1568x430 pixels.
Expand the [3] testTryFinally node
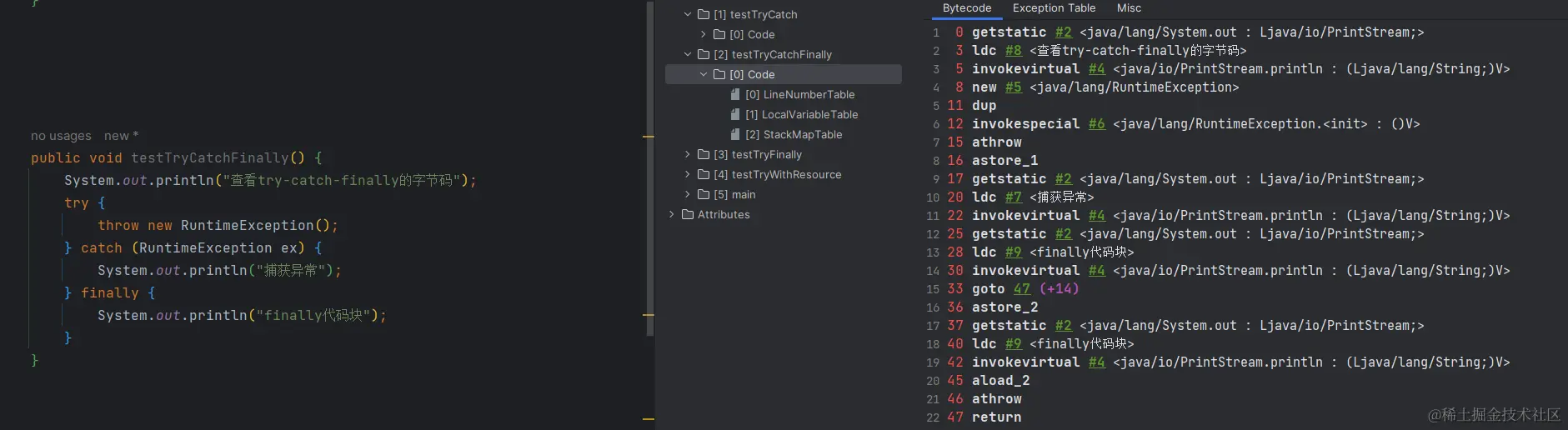pos(688,154)
